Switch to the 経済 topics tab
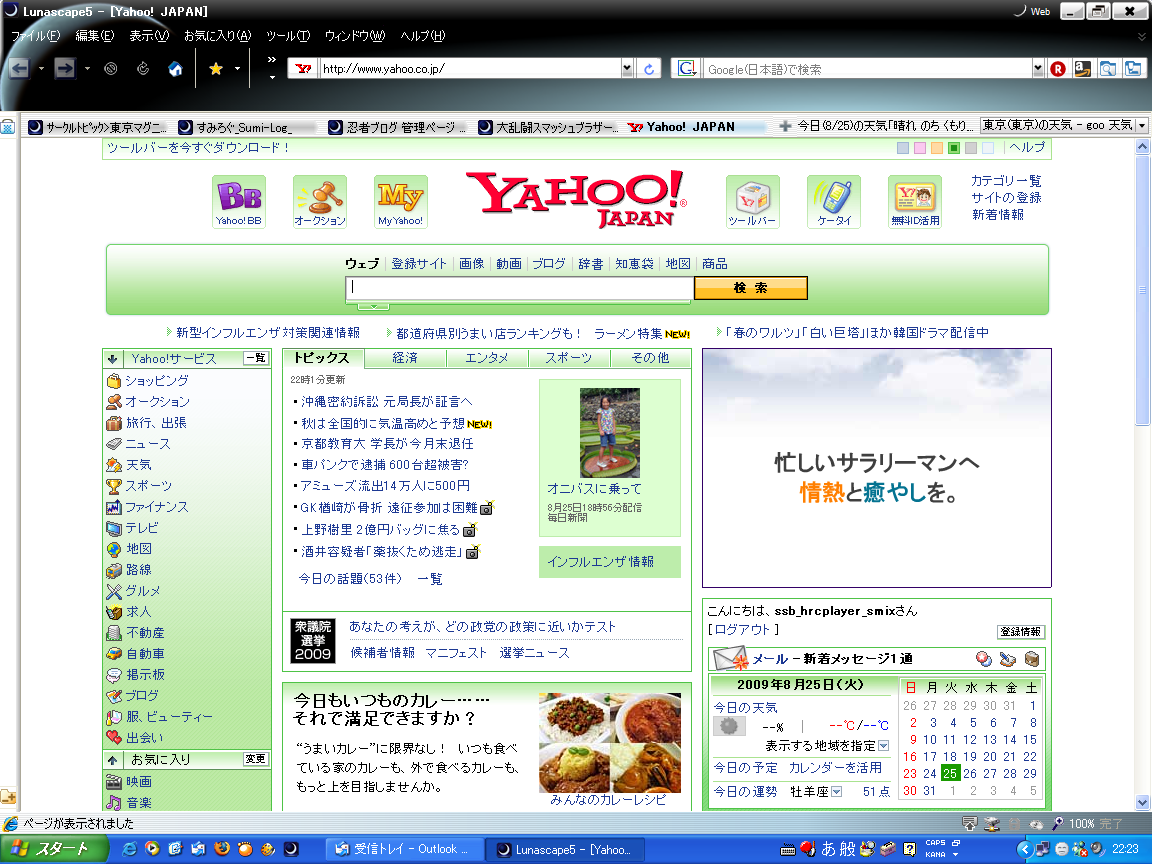Screen dimensions: 1152x864 point(405,358)
